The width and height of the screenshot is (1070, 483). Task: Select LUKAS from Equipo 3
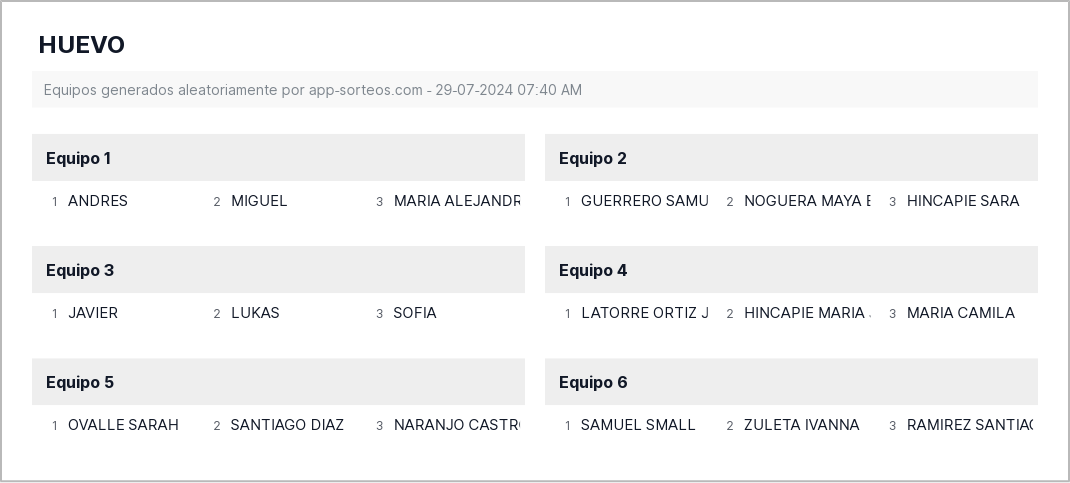(255, 313)
